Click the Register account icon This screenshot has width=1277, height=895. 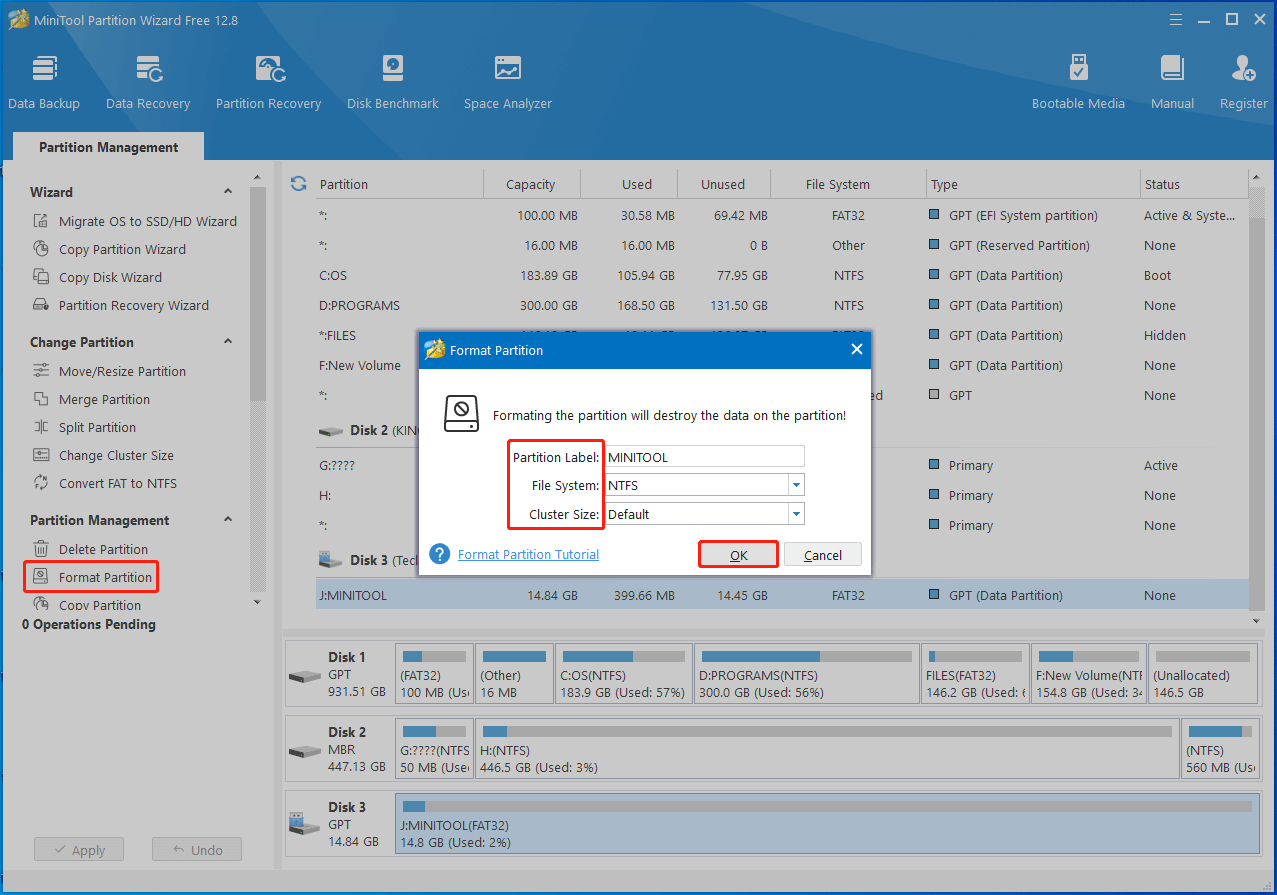click(1243, 82)
